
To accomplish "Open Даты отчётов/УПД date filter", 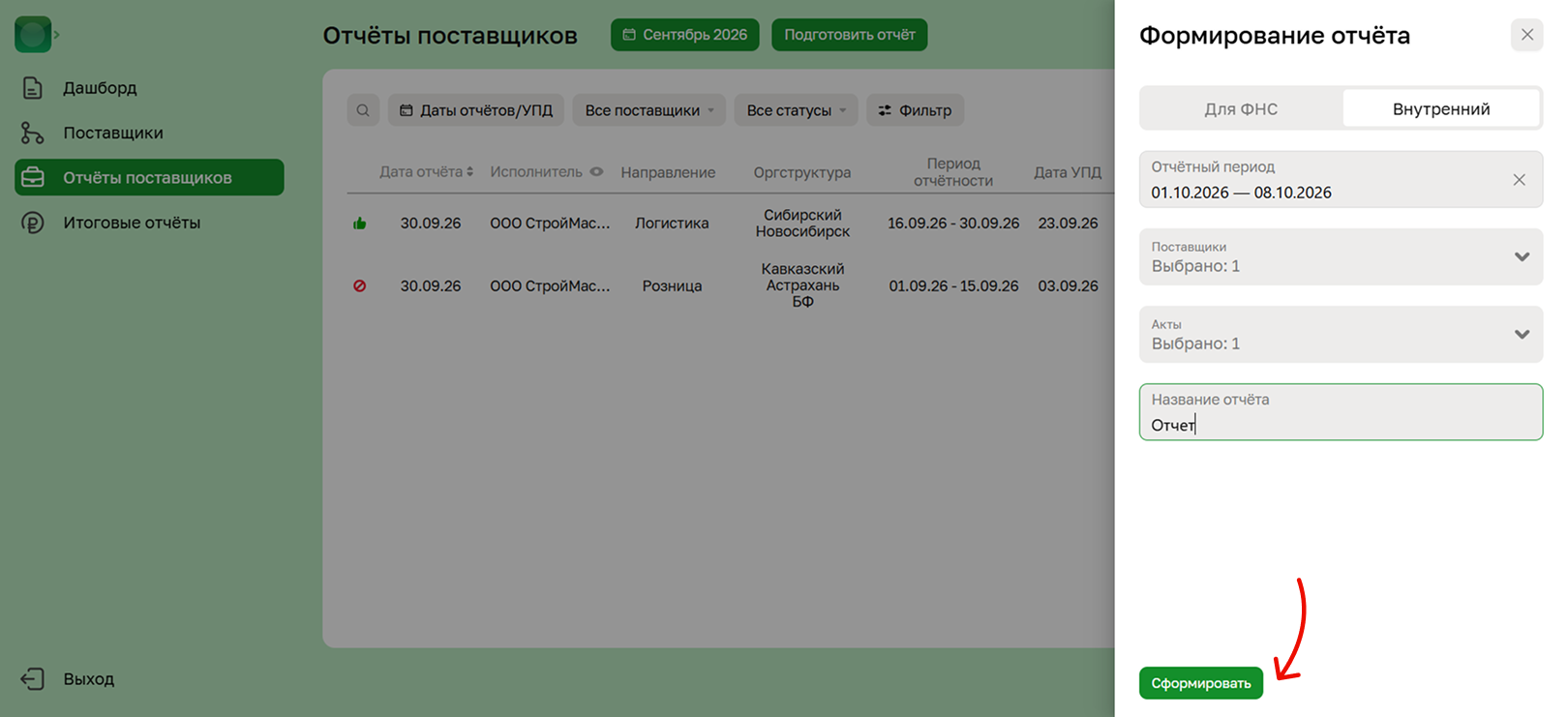I will tap(476, 110).
